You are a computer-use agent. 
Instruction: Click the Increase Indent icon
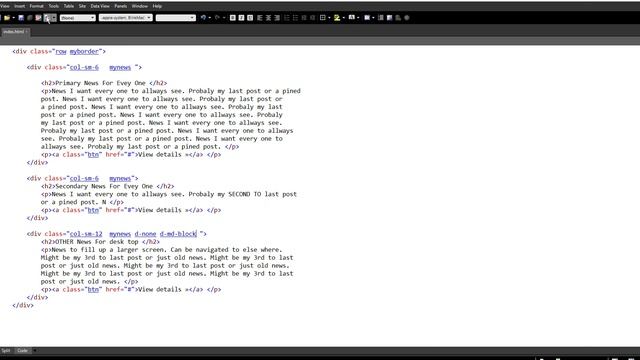pyautogui.click(x=312, y=18)
